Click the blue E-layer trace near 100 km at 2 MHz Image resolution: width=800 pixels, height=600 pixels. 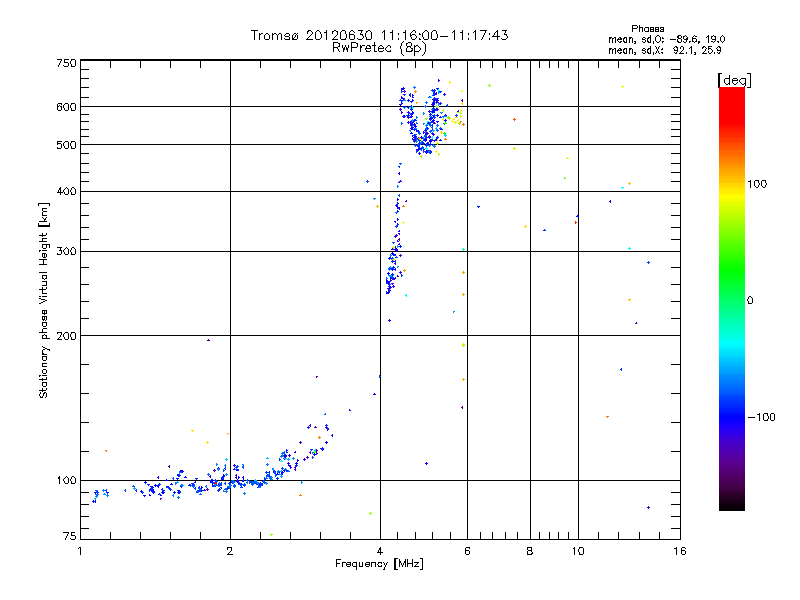(x=230, y=481)
